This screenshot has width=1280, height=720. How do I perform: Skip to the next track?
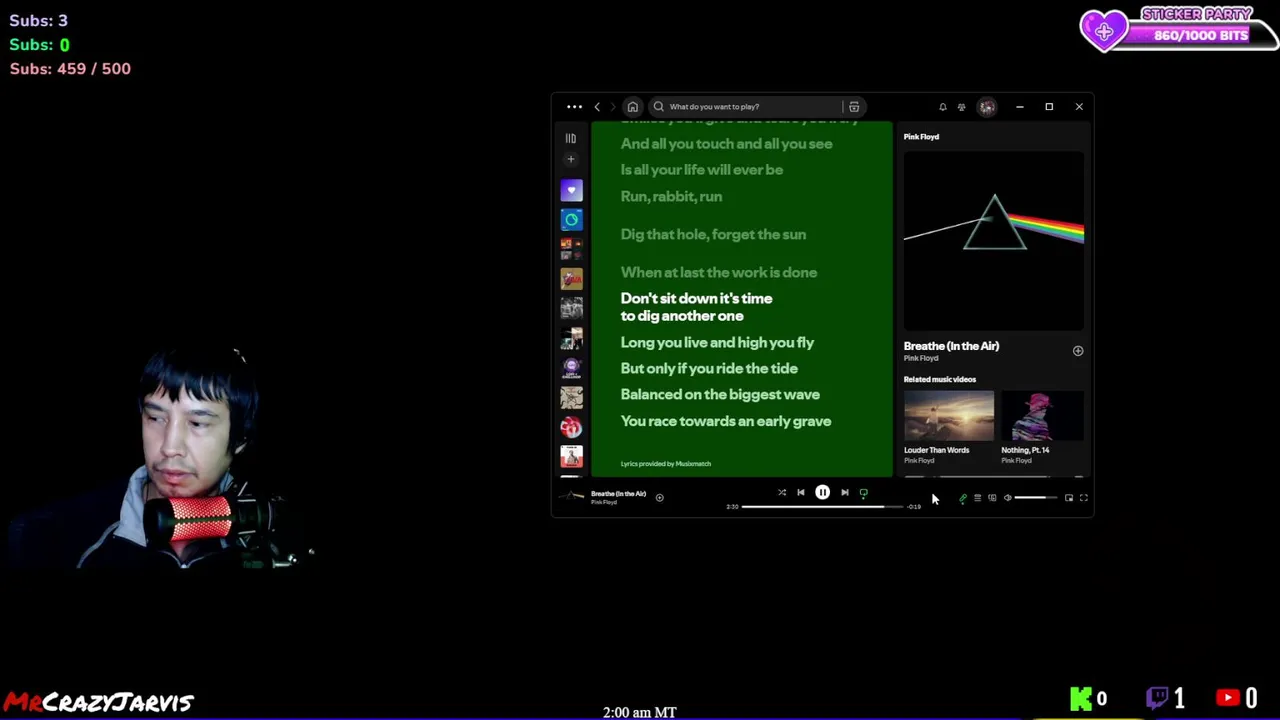click(x=844, y=492)
